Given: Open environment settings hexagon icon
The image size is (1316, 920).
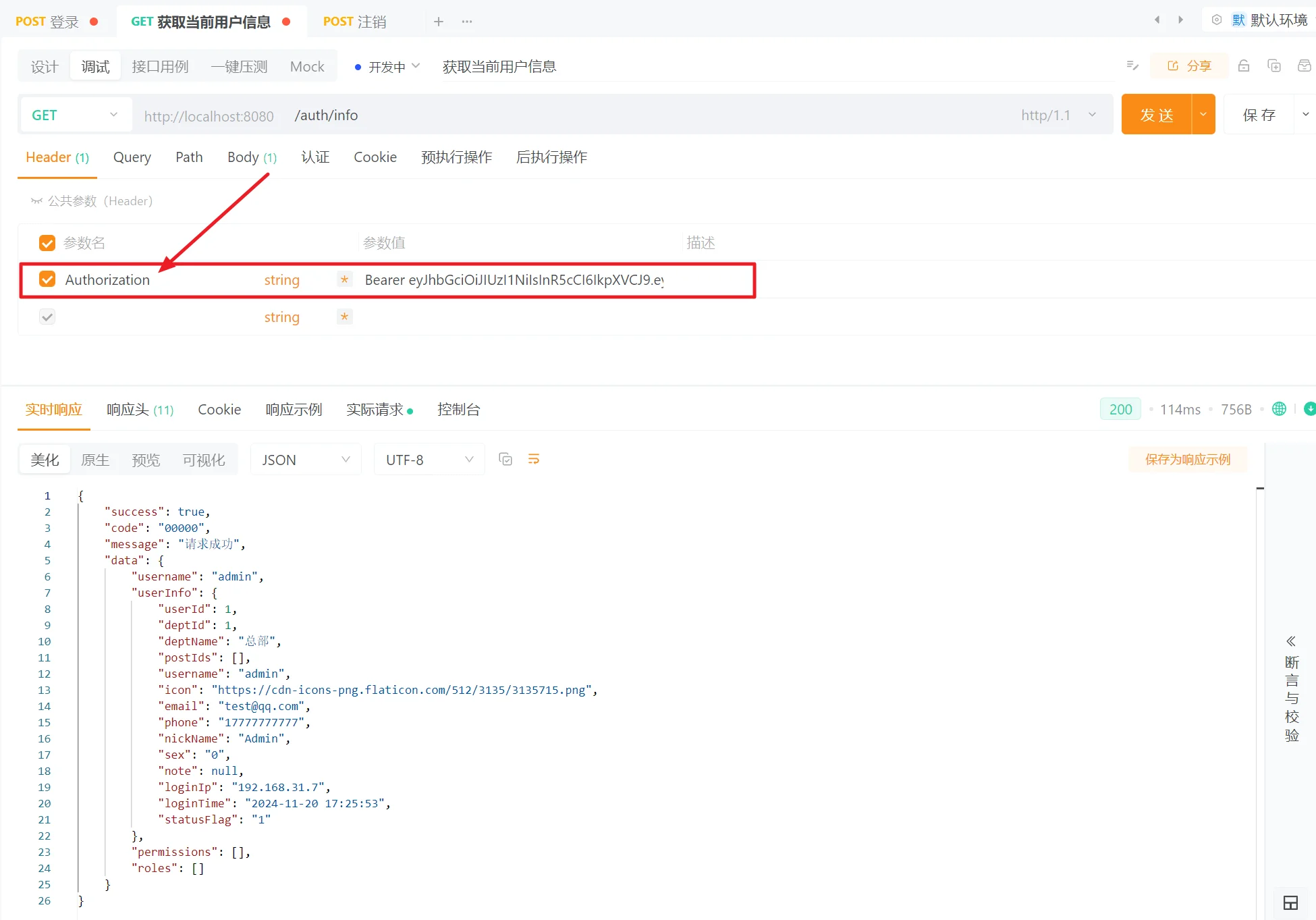Looking at the screenshot, I should (x=1217, y=20).
